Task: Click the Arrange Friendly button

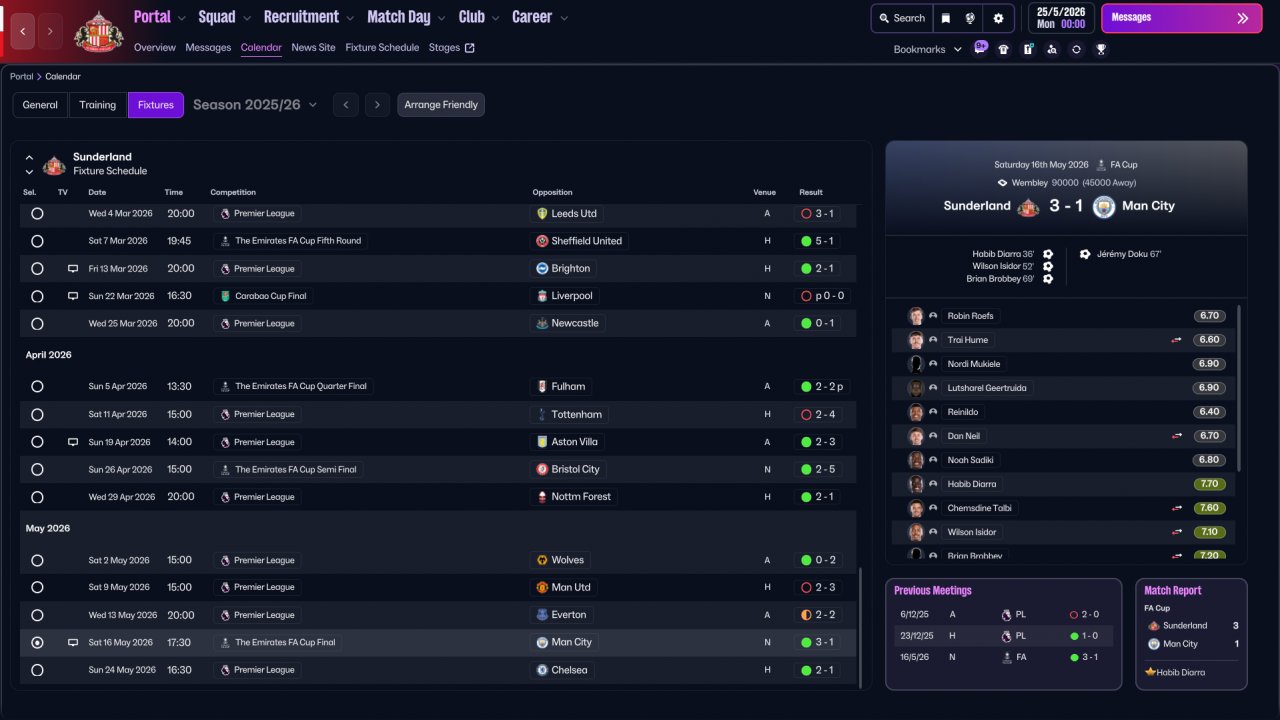Action: [x=441, y=105]
